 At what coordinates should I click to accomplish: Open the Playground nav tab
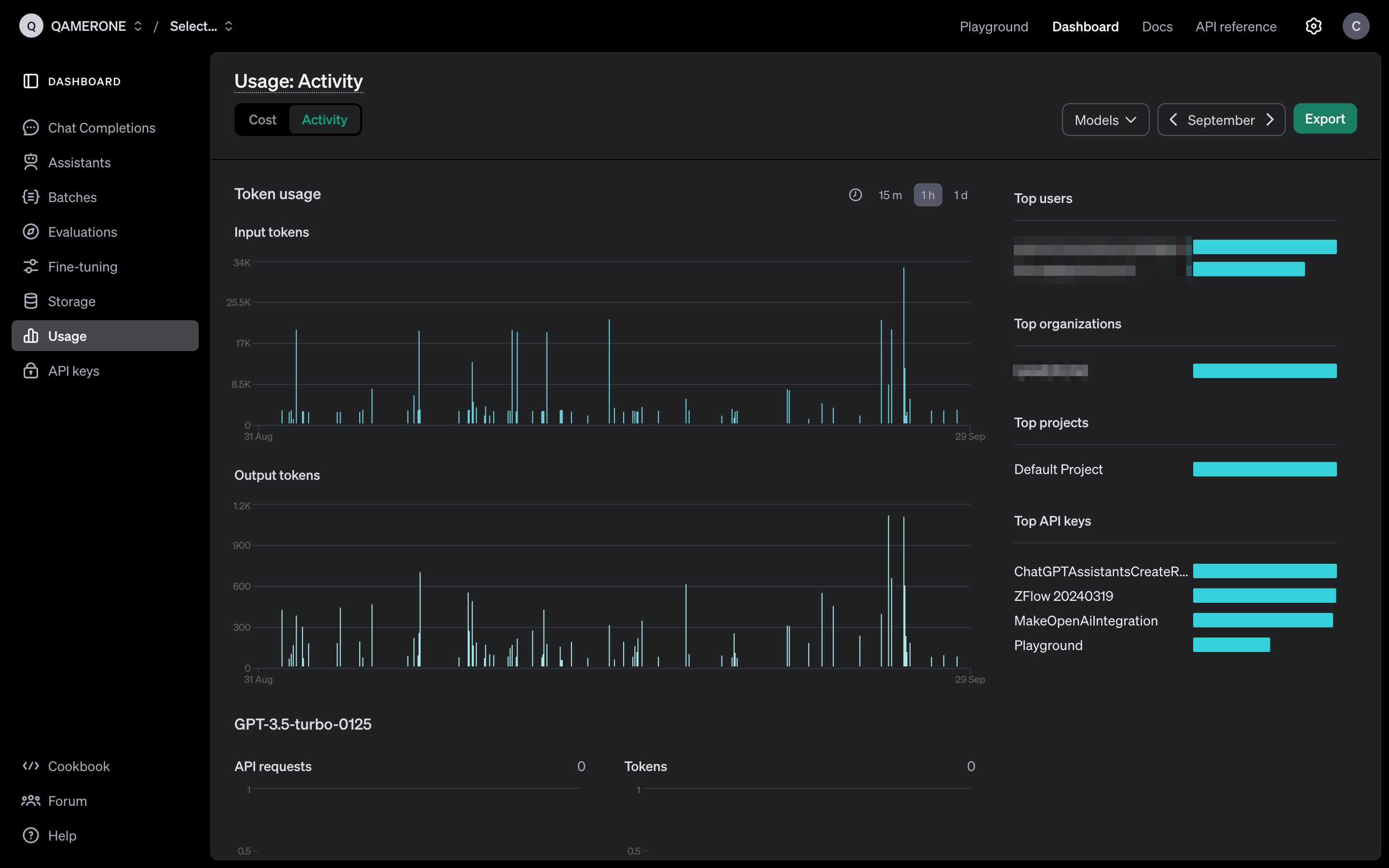[x=994, y=27]
